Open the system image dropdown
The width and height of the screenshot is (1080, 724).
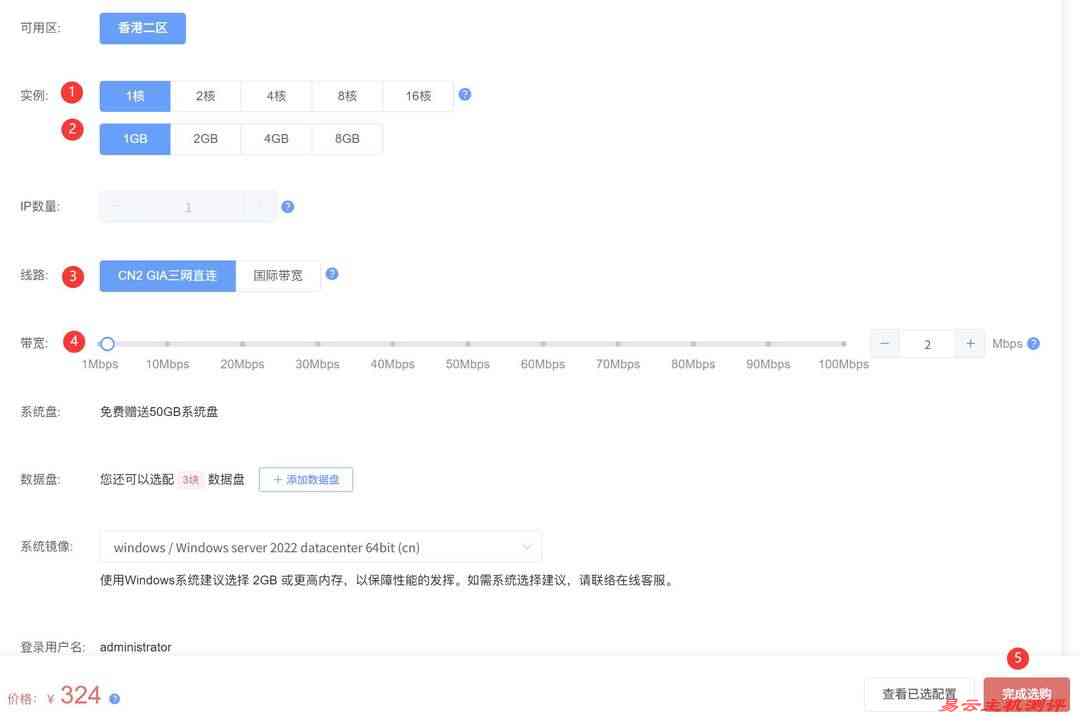pyautogui.click(x=320, y=546)
